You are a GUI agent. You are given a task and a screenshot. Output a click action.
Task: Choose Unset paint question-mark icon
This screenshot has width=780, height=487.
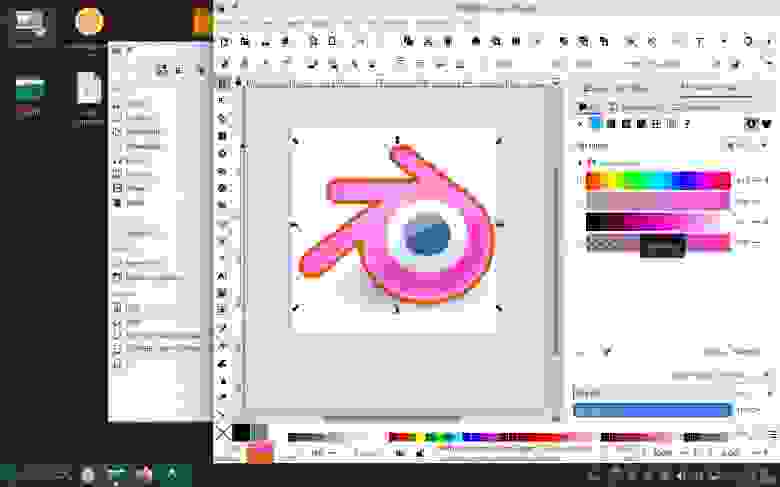click(687, 124)
